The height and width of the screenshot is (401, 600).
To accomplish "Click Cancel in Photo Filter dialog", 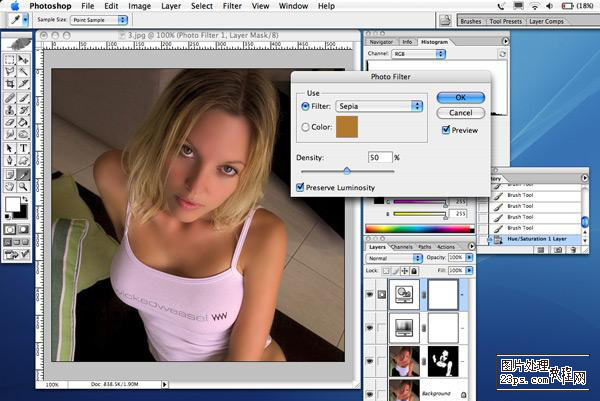I will click(x=461, y=113).
